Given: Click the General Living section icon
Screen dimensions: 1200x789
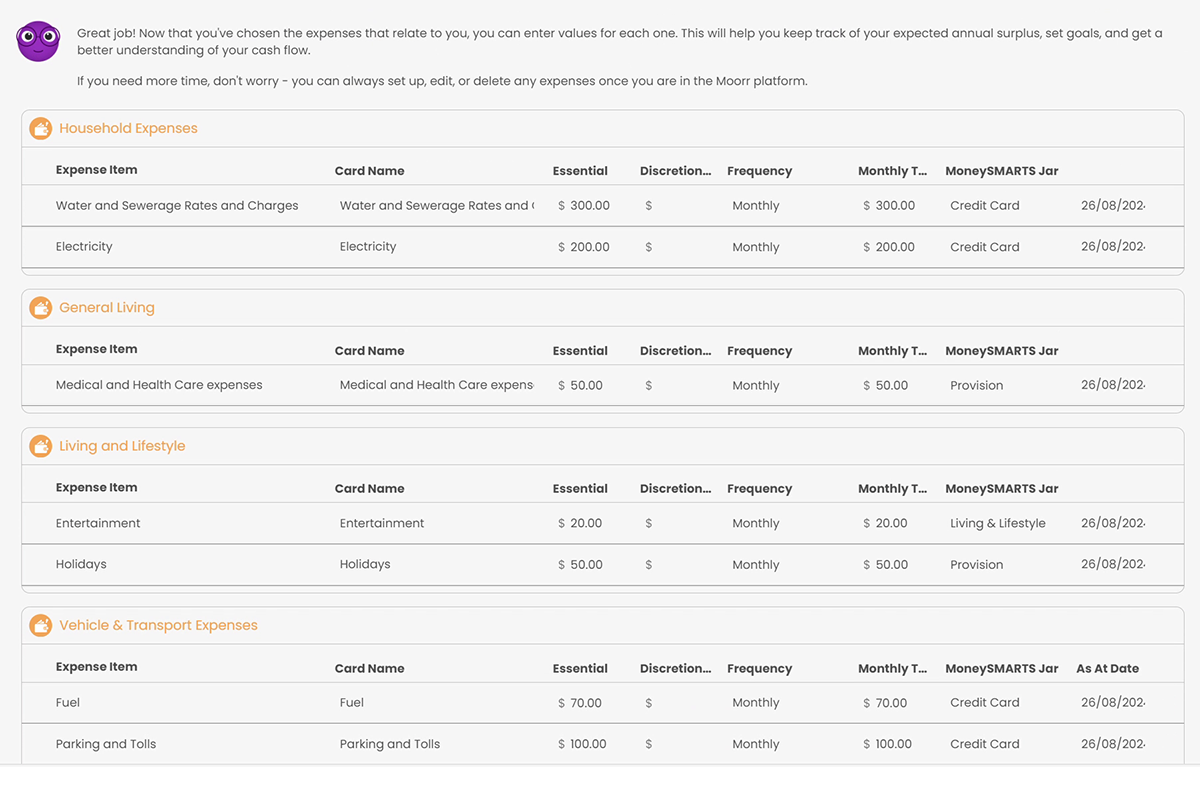Looking at the screenshot, I should coord(40,308).
